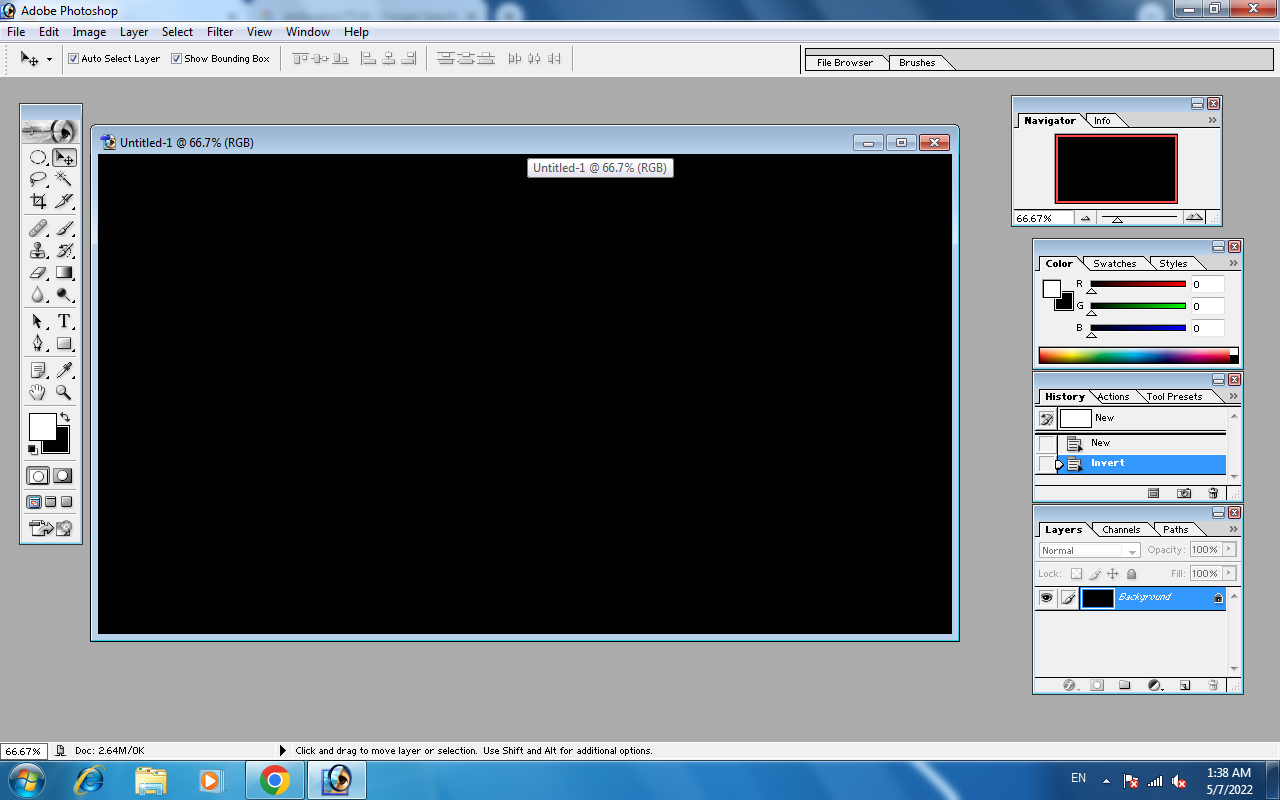The width and height of the screenshot is (1280, 800).
Task: Switch to Quick Mask mode
Action: click(63, 476)
